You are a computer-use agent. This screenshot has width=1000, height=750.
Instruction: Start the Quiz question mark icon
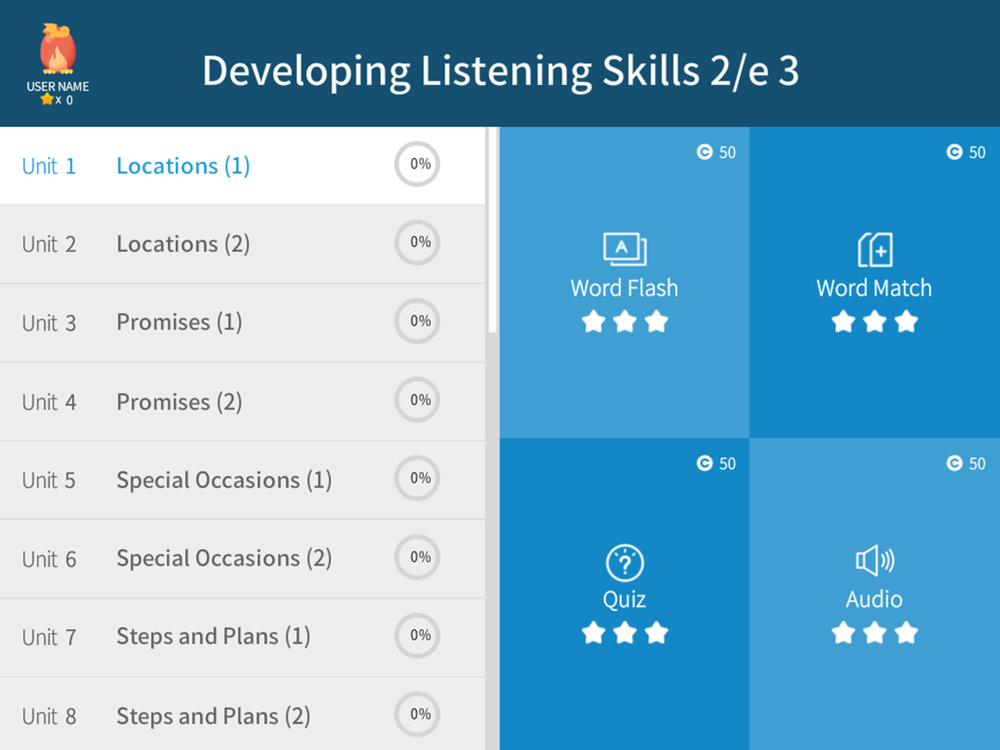[x=624, y=562]
